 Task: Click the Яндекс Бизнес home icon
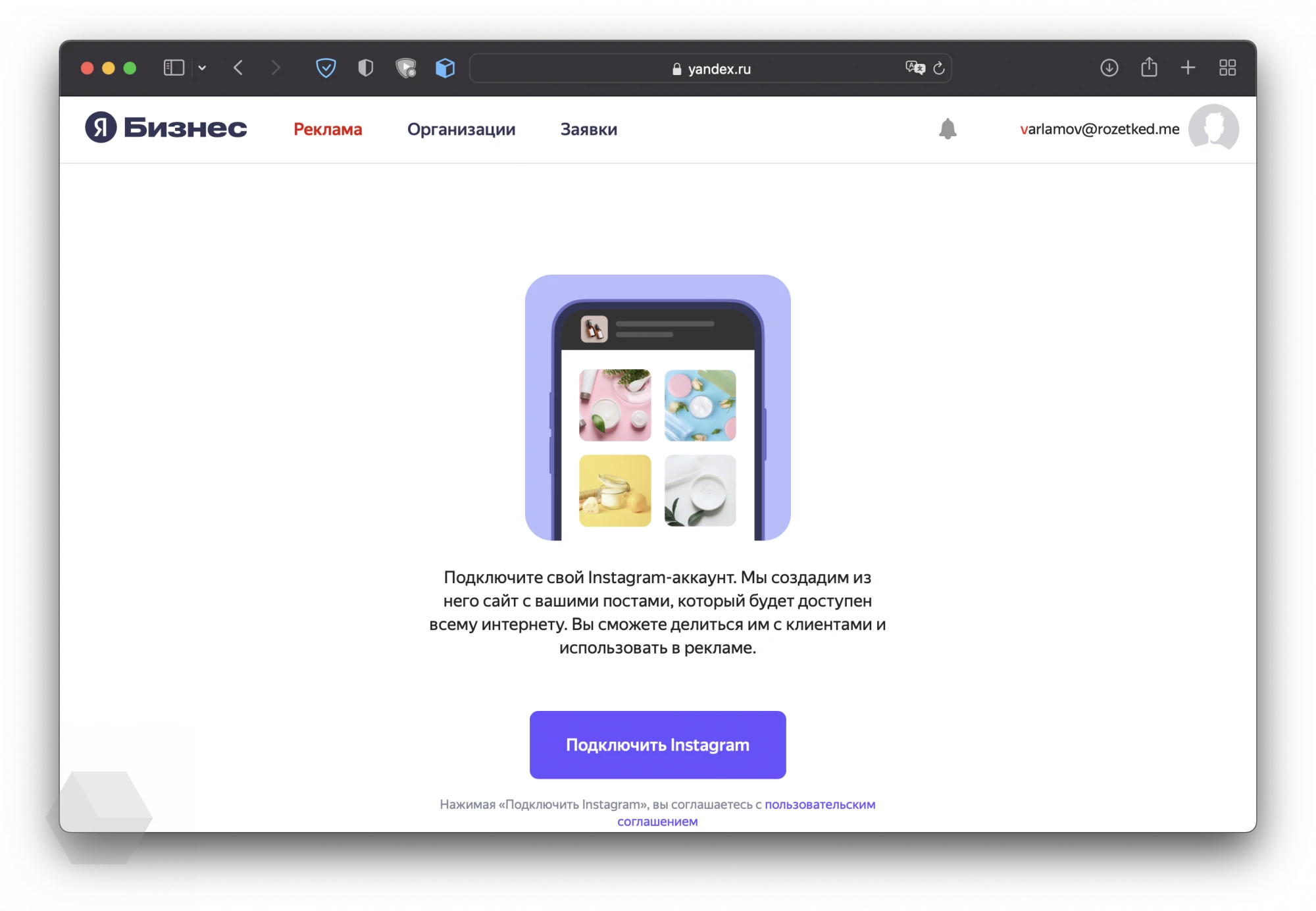point(162,127)
